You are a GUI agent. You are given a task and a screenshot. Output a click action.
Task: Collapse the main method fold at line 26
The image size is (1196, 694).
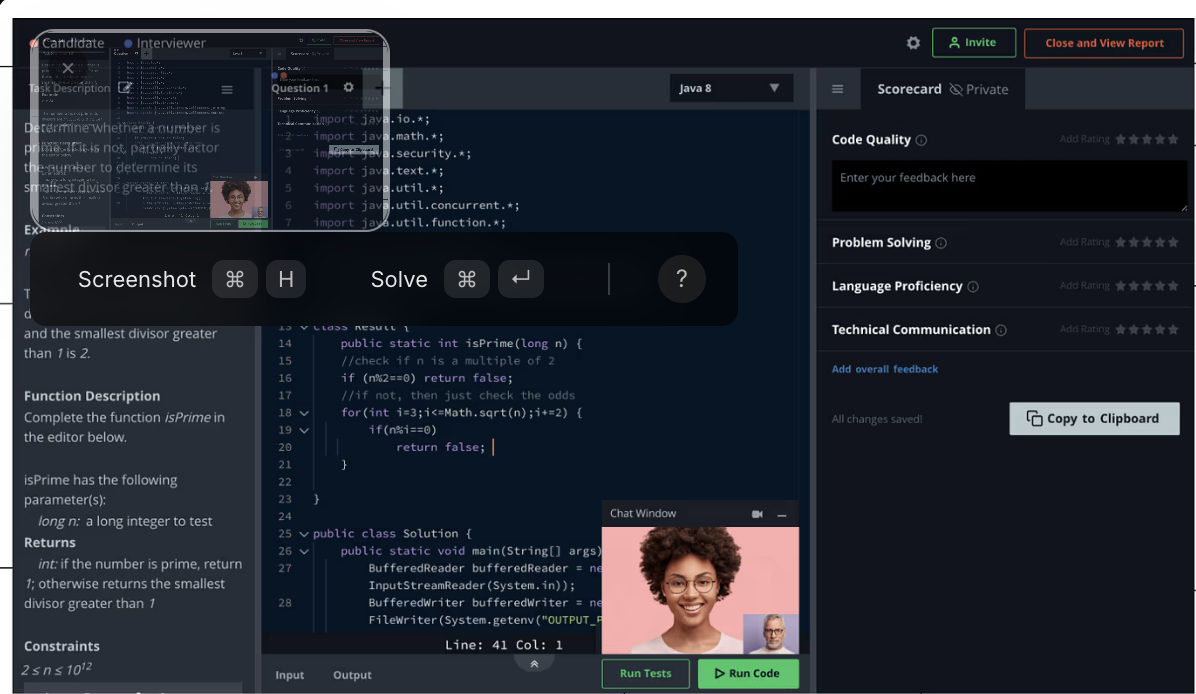pyautogui.click(x=304, y=552)
